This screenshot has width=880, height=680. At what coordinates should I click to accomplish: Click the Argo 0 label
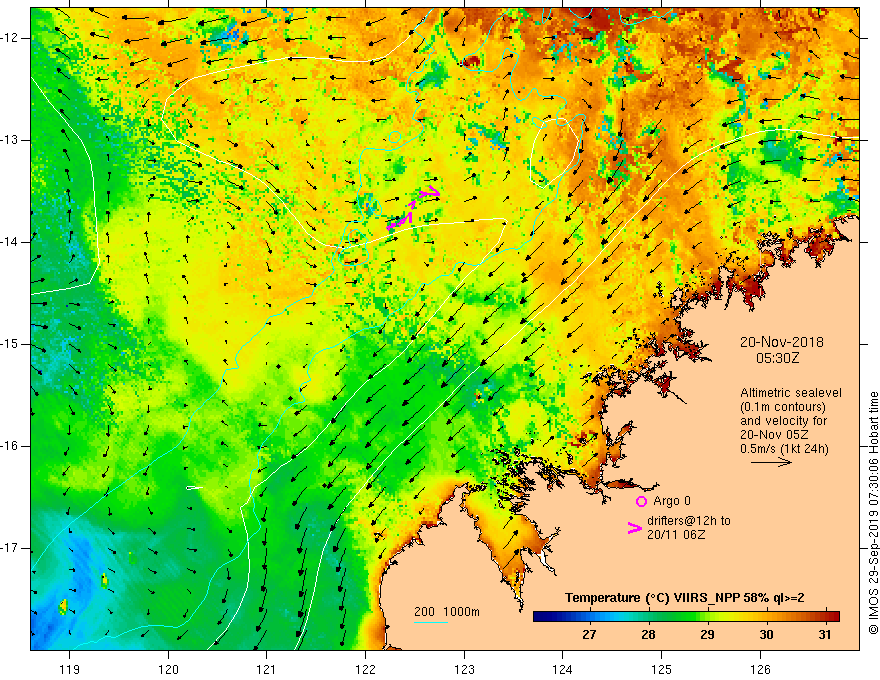[x=672, y=501]
